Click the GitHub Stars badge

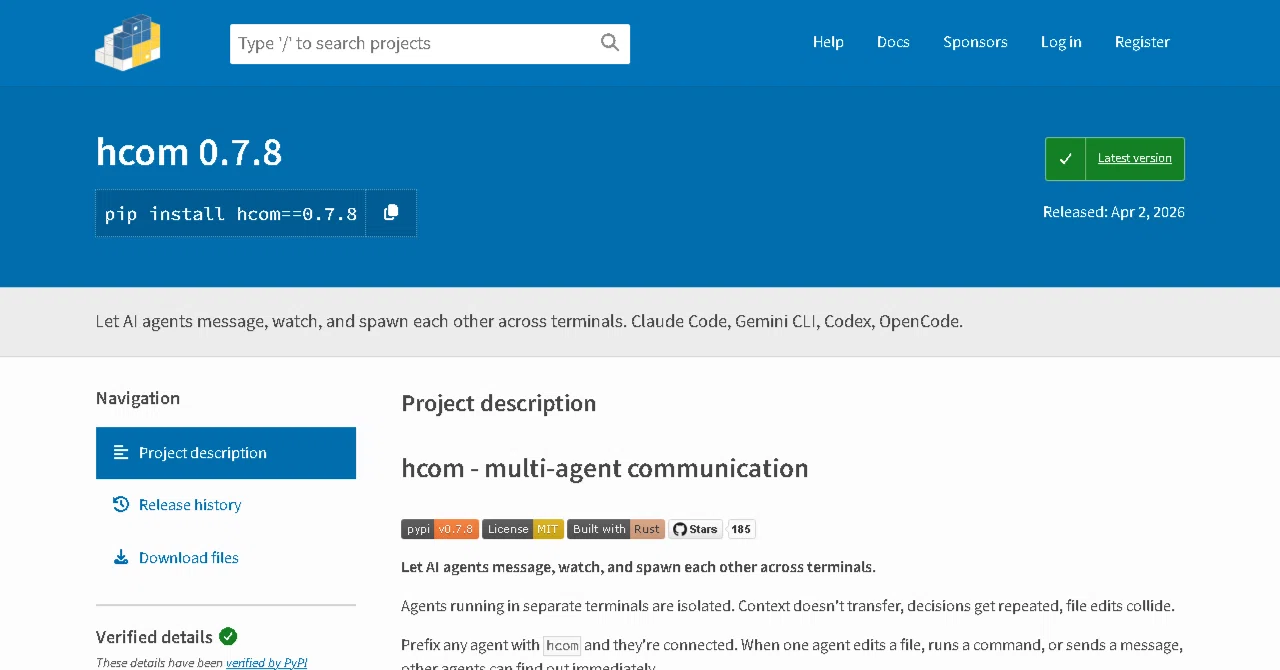tap(695, 529)
